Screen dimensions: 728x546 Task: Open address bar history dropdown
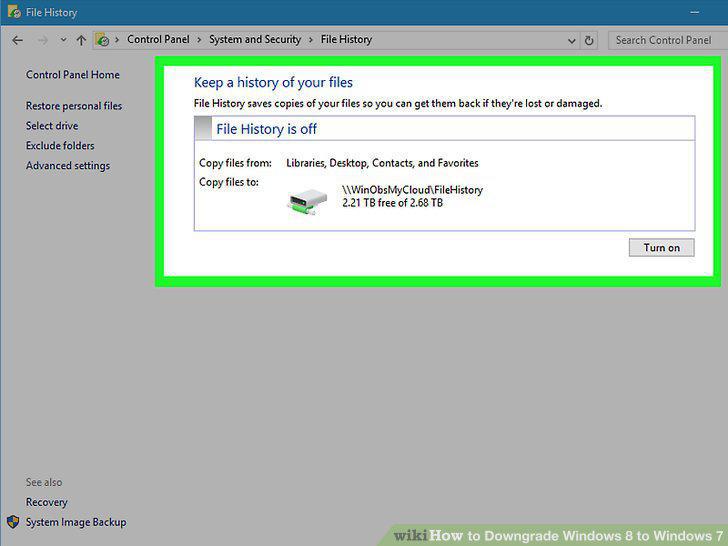(x=572, y=41)
